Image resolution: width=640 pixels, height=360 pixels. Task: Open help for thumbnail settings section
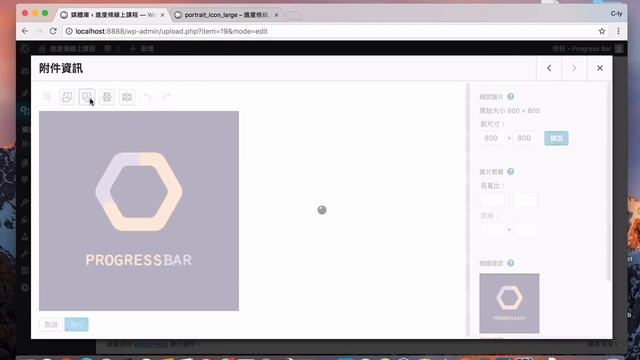pyautogui.click(x=511, y=263)
